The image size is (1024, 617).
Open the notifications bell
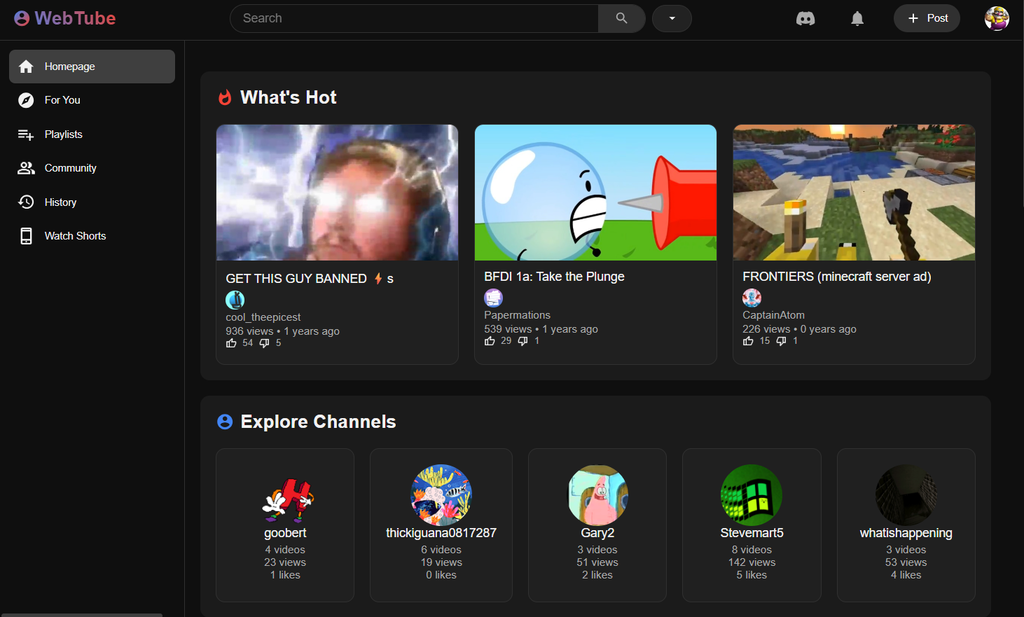pyautogui.click(x=857, y=18)
